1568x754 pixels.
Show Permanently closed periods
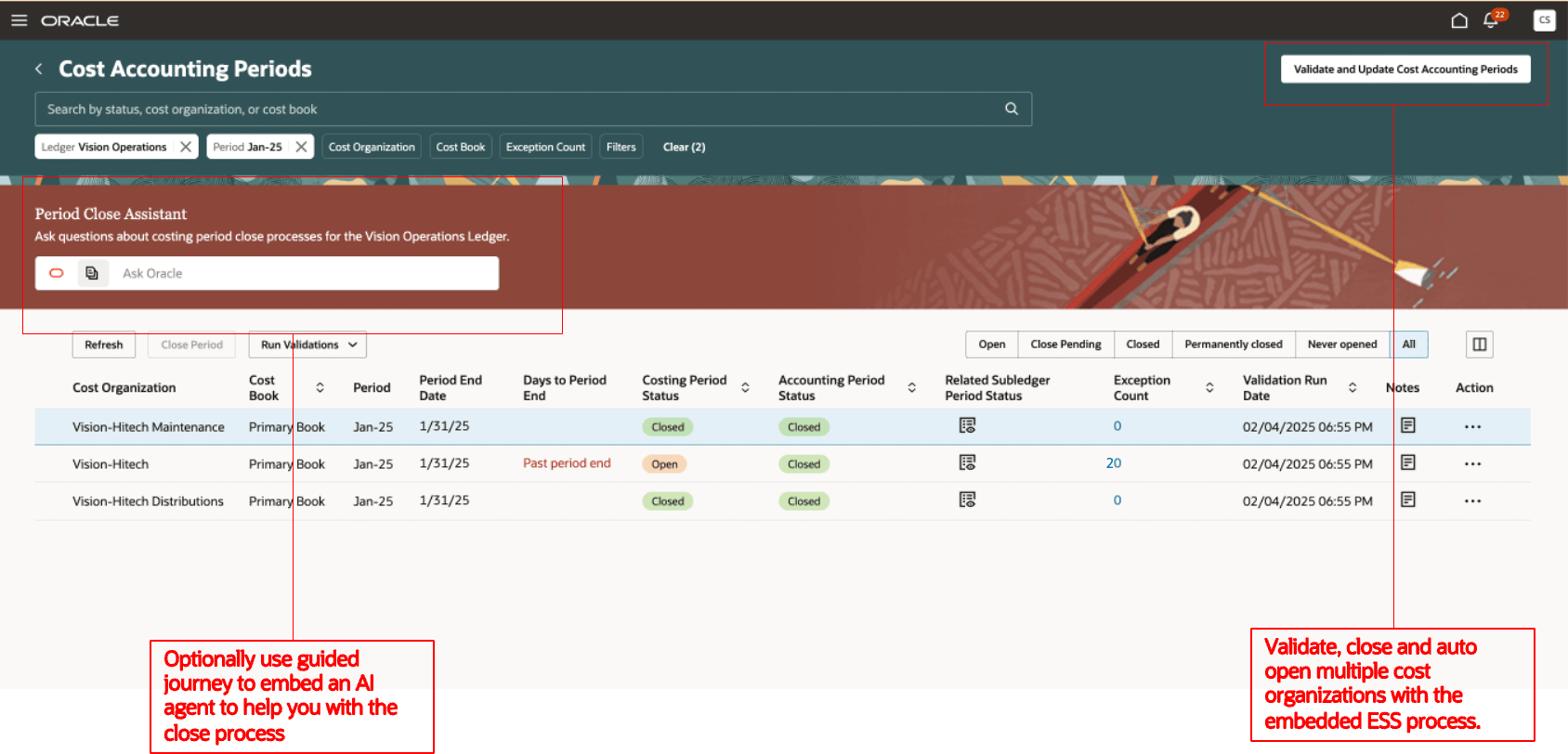1234,344
